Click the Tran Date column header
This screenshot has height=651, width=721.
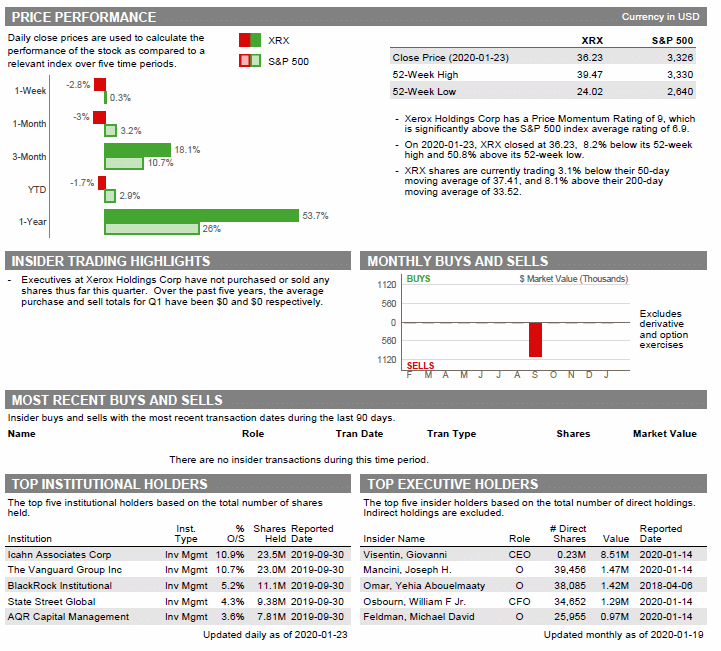click(x=359, y=434)
